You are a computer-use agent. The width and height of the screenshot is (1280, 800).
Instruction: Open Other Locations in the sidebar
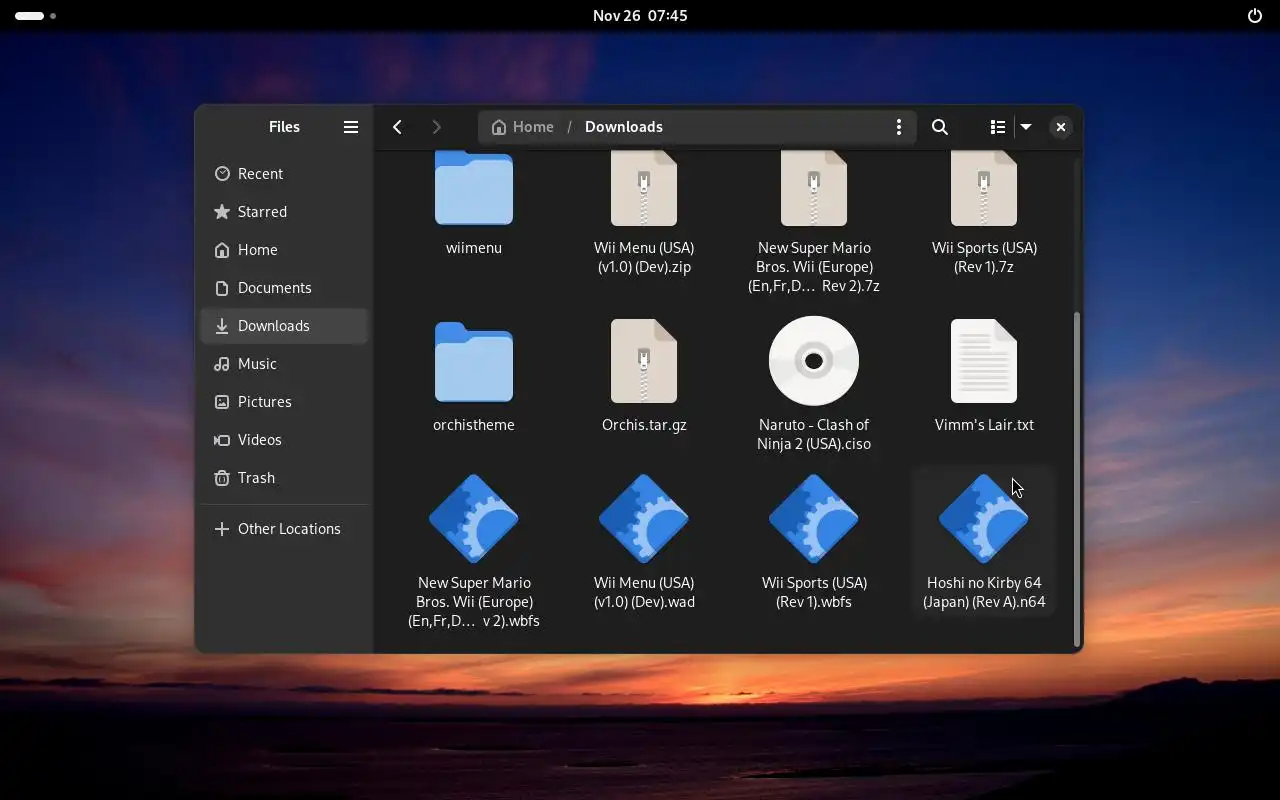pyautogui.click(x=285, y=529)
